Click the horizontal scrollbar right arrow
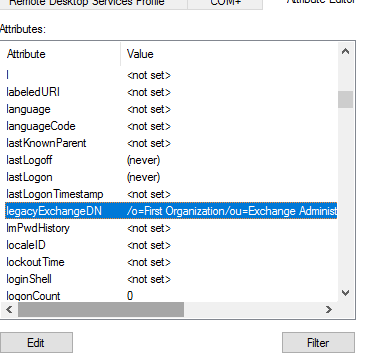The width and height of the screenshot is (366, 362). coord(329,310)
